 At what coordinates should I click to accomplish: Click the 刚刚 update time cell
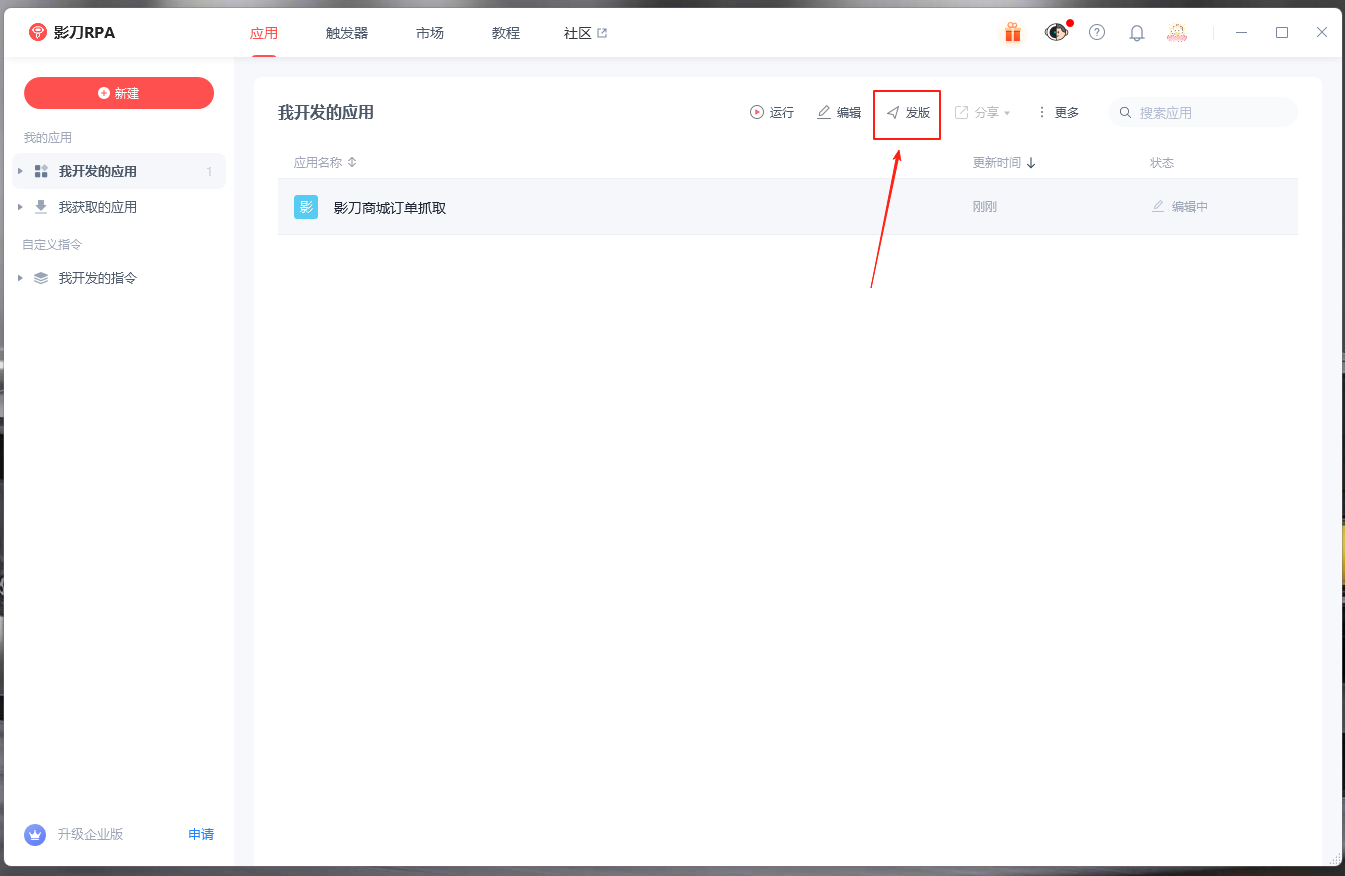(x=985, y=207)
